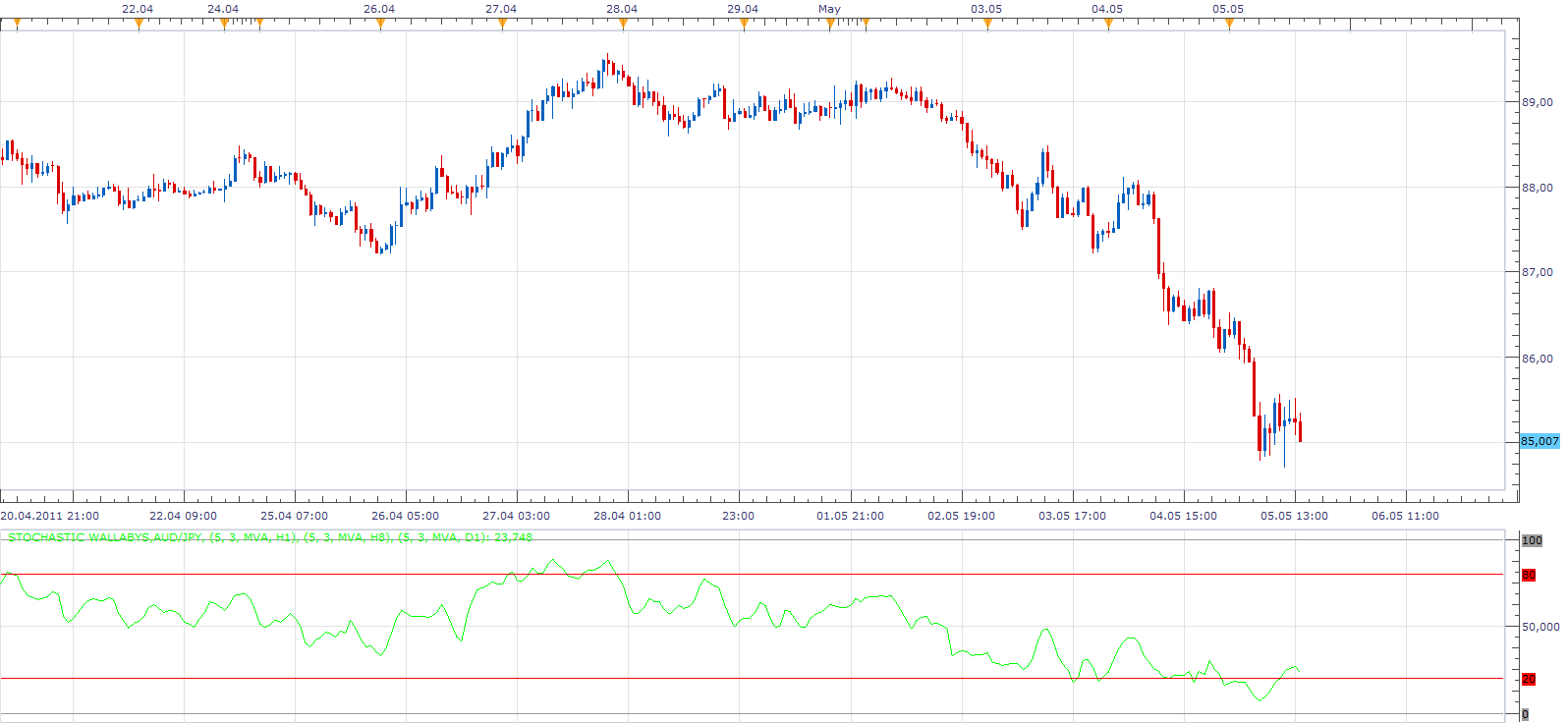The width and height of the screenshot is (1568, 723).
Task: Click the 24.04 date label at top
Action: [x=223, y=9]
